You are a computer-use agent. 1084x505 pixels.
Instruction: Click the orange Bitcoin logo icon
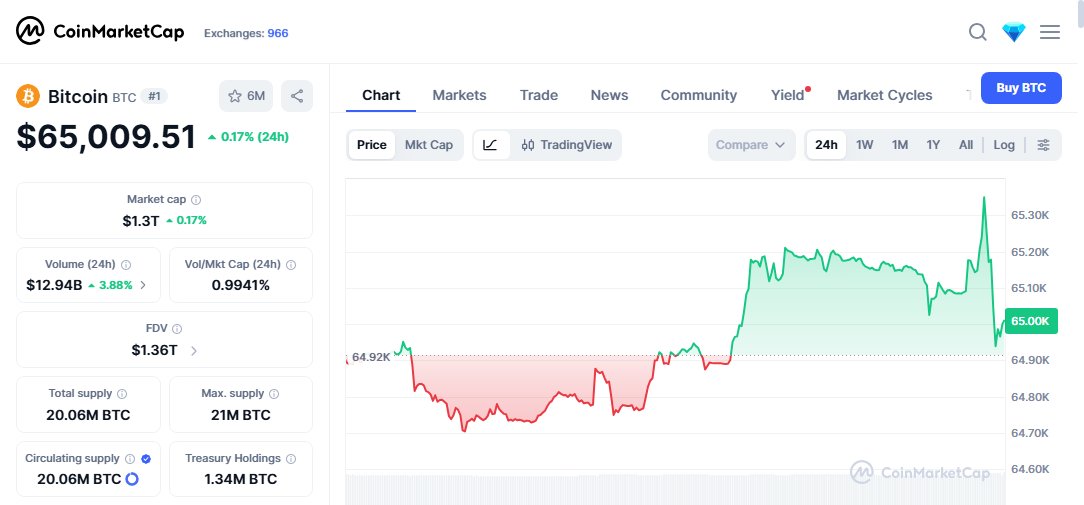tap(28, 96)
